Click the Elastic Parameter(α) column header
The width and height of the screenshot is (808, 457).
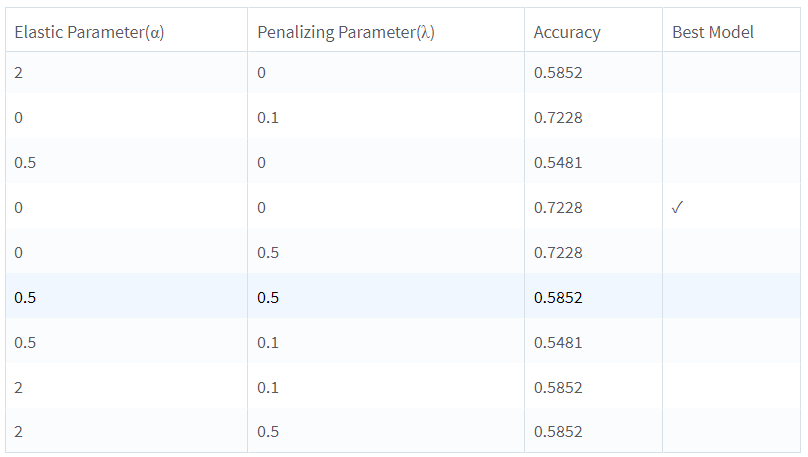point(89,32)
